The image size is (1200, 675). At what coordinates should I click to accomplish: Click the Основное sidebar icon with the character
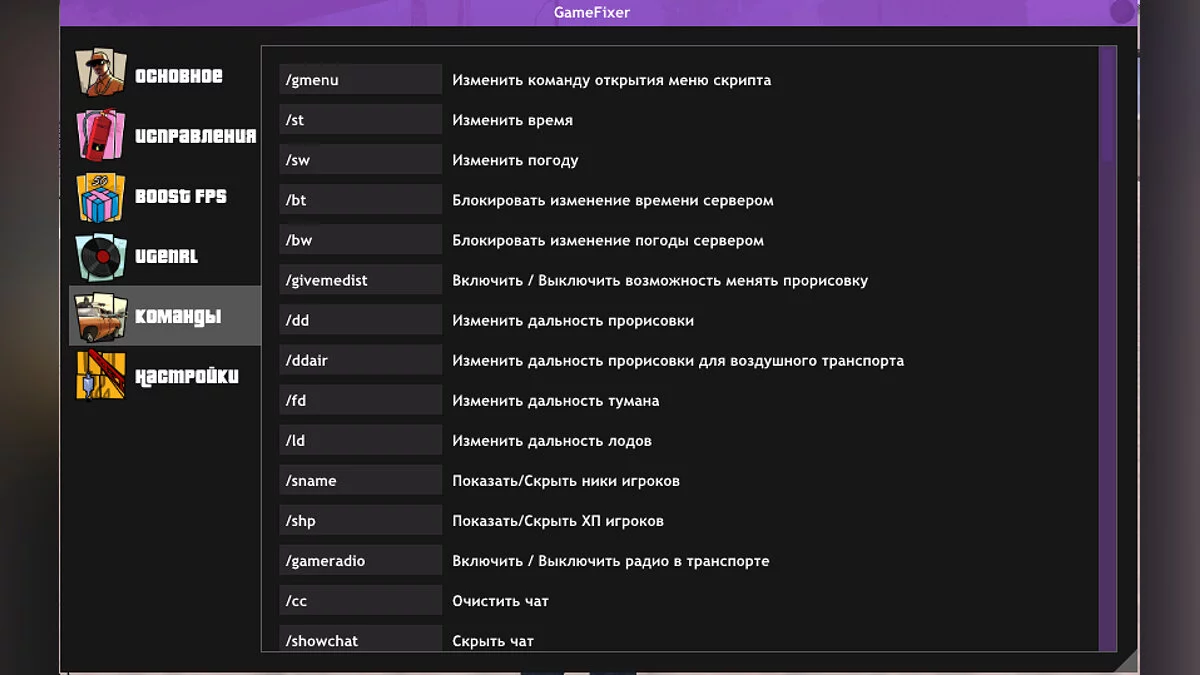click(101, 74)
